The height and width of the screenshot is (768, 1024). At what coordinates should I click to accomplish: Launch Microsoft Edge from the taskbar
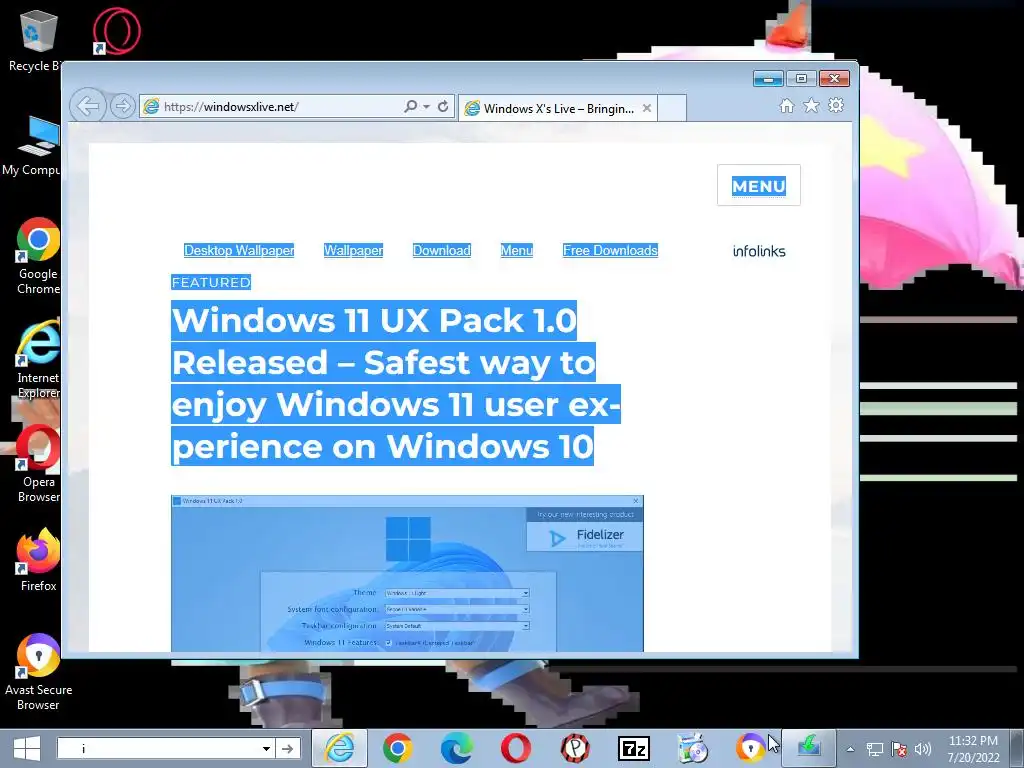(456, 748)
